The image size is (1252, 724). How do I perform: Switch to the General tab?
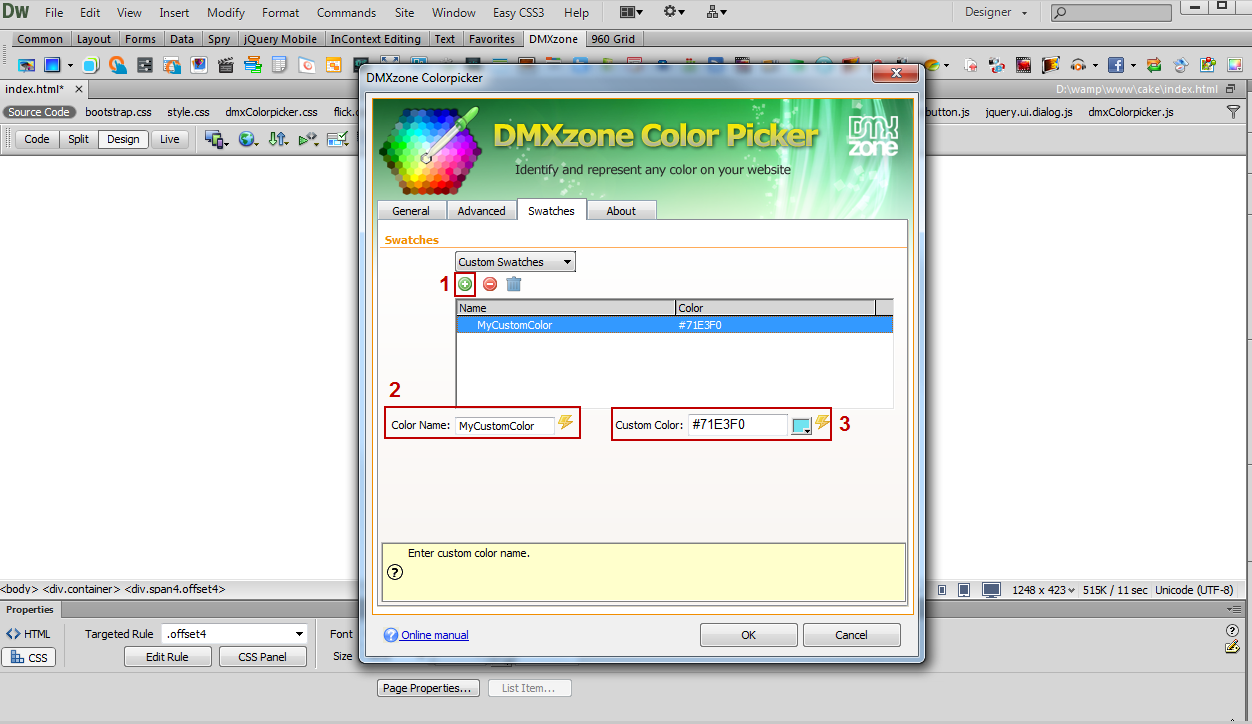[x=411, y=211]
